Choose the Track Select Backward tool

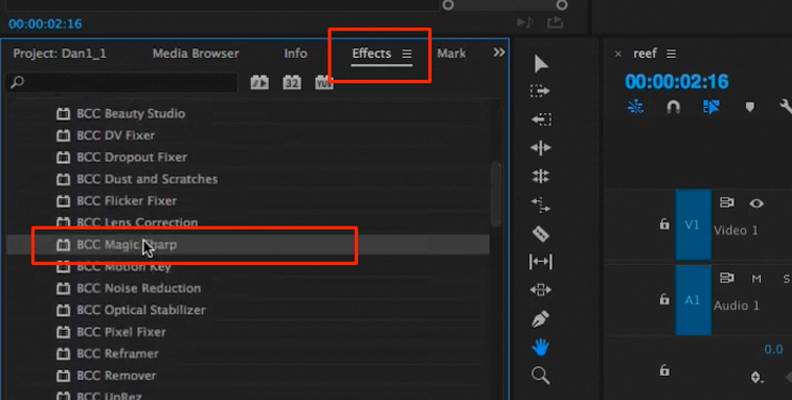[x=540, y=119]
